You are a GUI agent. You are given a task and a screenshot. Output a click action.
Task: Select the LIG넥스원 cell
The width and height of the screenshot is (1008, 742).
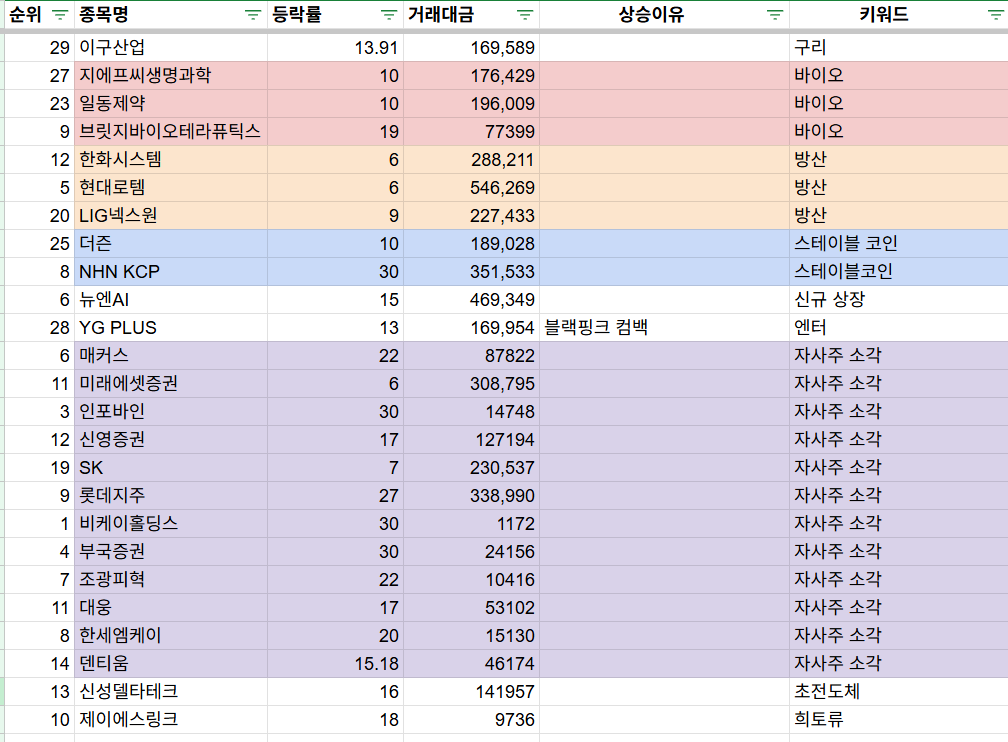tap(171, 215)
